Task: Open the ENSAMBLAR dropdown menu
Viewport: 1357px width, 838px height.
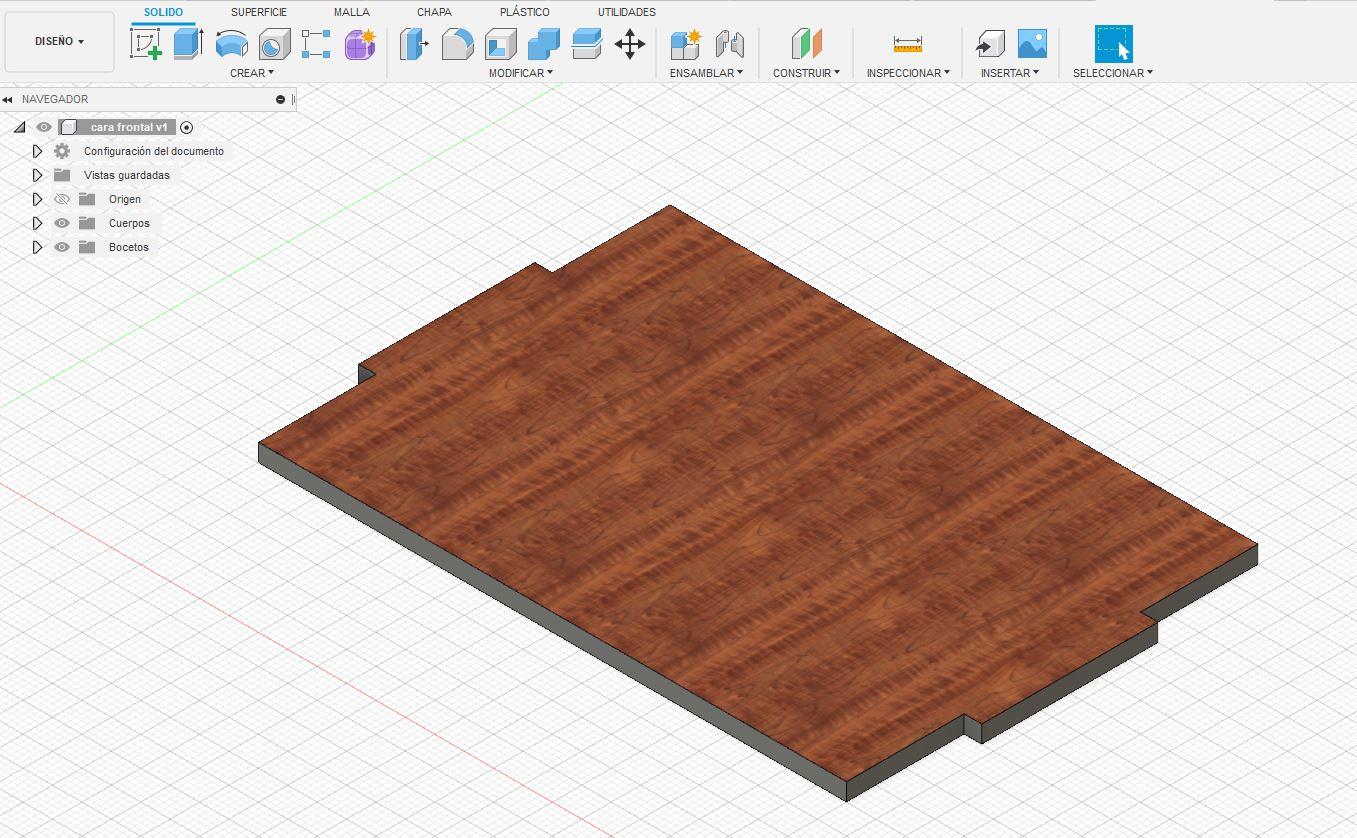Action: 706,73
